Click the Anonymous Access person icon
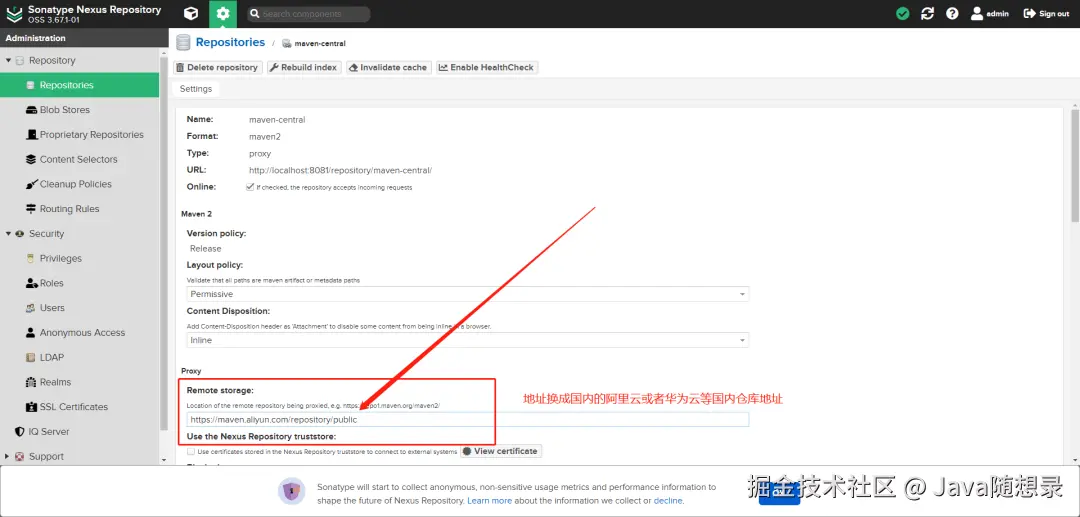Image resolution: width=1080 pixels, height=517 pixels. [x=30, y=333]
